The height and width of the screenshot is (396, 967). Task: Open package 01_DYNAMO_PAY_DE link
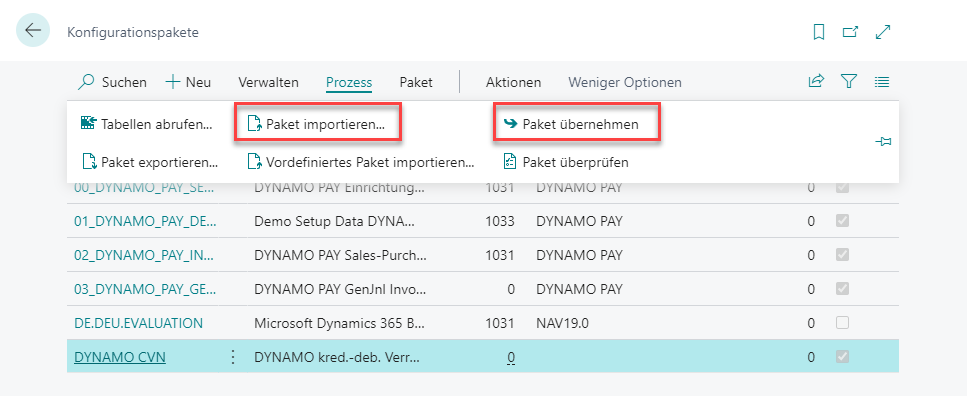(144, 221)
